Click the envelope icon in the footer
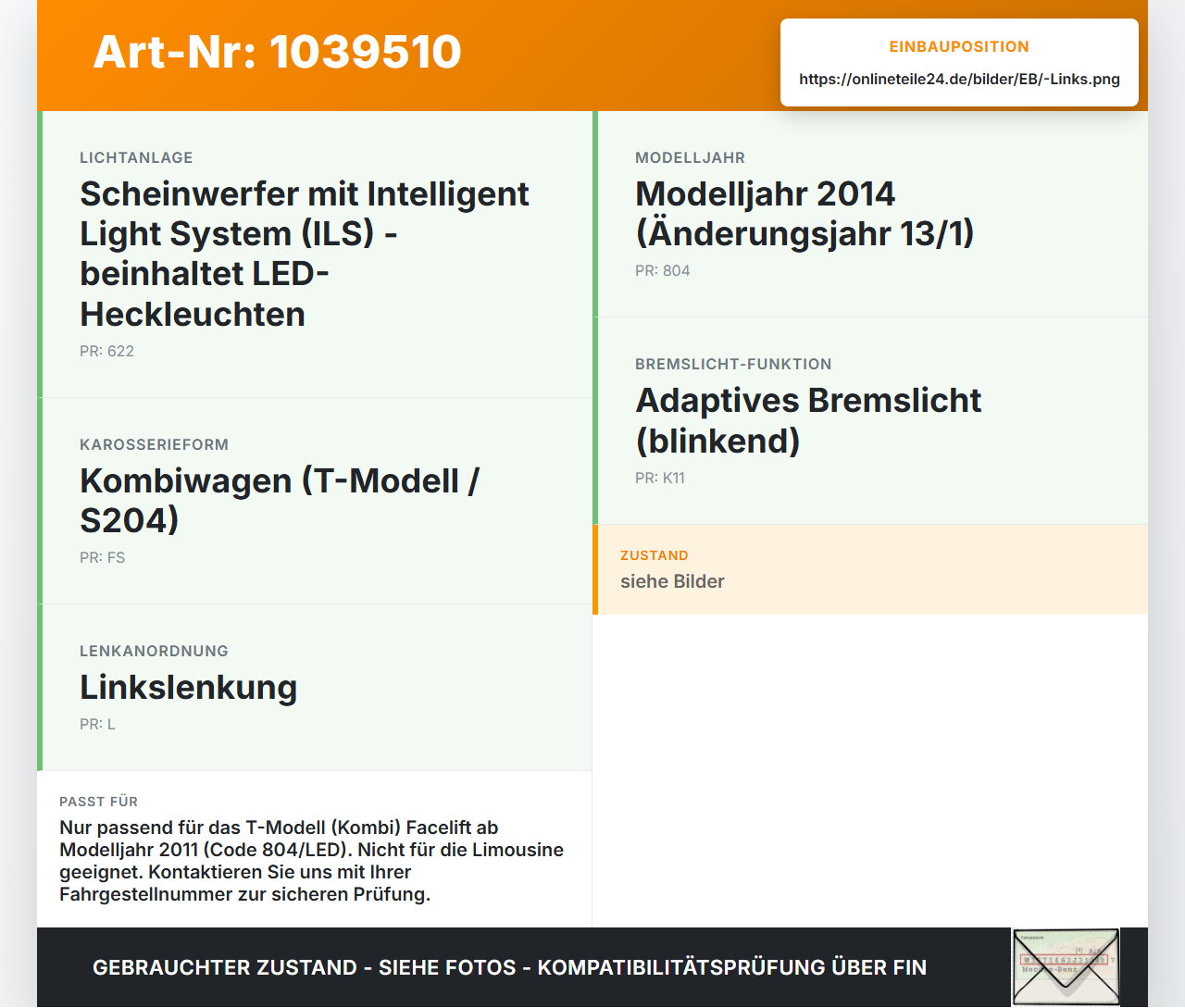 tap(1066, 967)
